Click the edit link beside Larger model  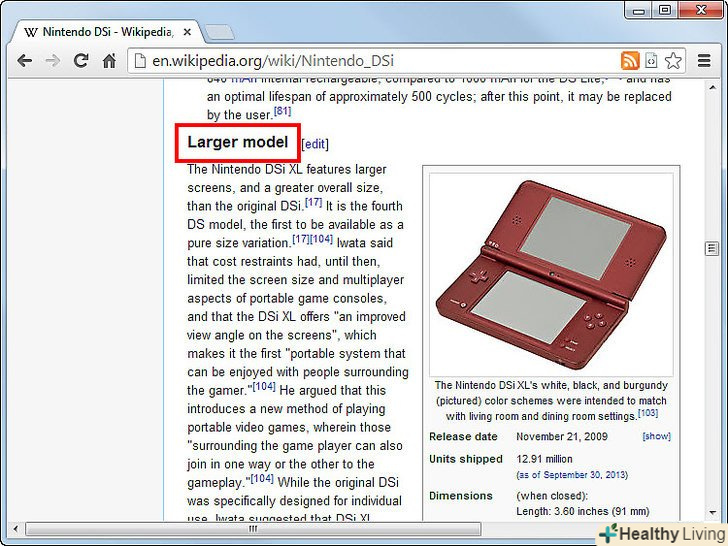coord(315,144)
